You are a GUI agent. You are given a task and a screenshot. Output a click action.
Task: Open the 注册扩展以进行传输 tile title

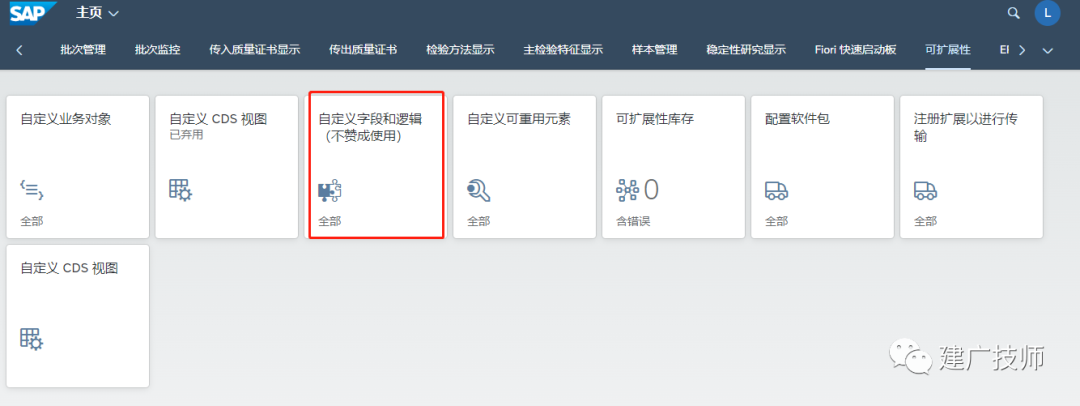966,128
